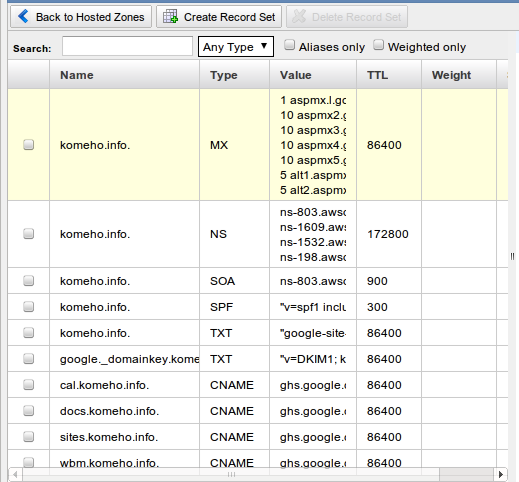Focus the Search input field
Viewport: 519px width, 482px height.
point(127,46)
